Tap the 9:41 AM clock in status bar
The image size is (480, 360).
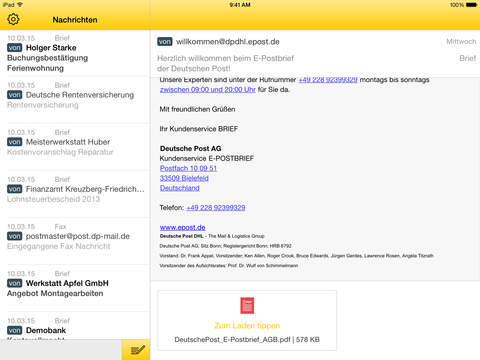(x=240, y=5)
